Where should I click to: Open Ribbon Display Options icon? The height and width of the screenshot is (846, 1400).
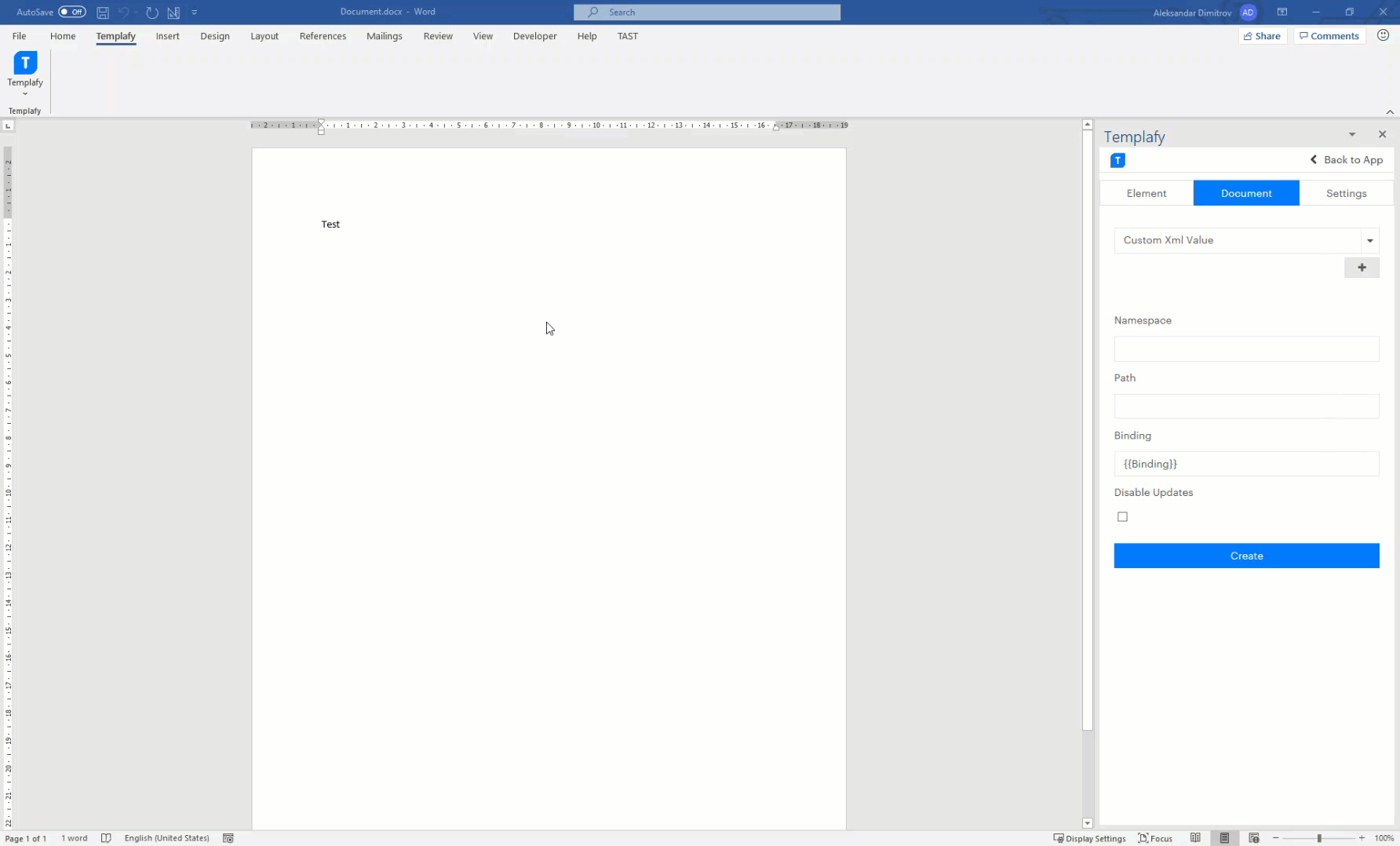tap(1282, 12)
